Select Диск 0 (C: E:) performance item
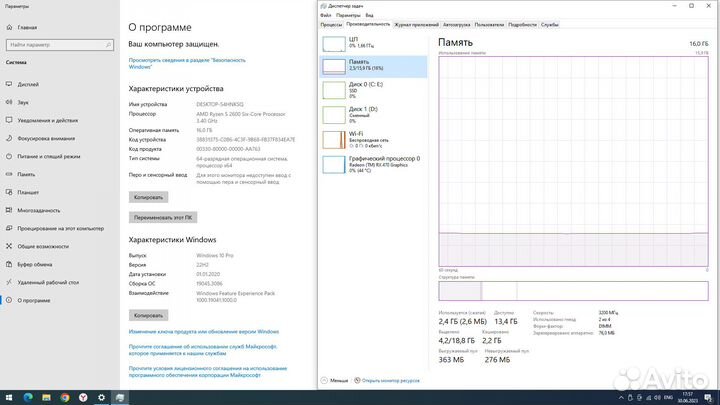The height and width of the screenshot is (405, 720). point(373,90)
